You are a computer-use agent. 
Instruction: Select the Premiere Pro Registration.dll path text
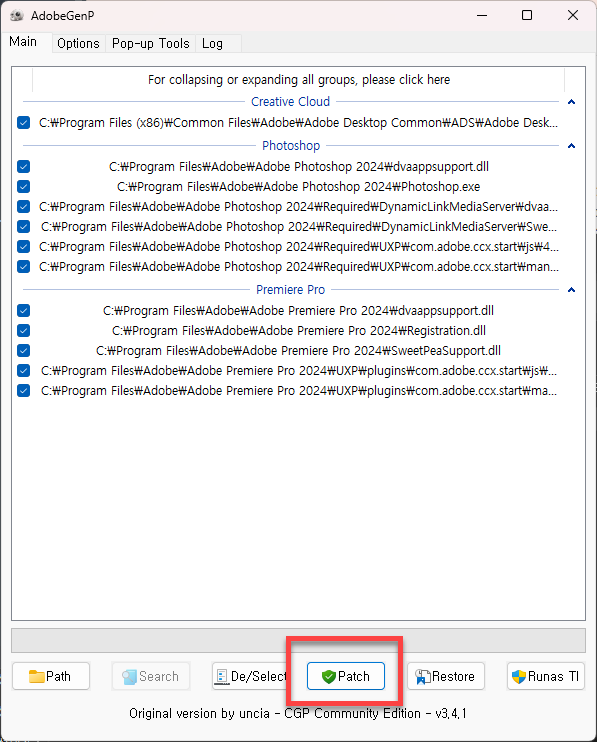pyautogui.click(x=298, y=330)
